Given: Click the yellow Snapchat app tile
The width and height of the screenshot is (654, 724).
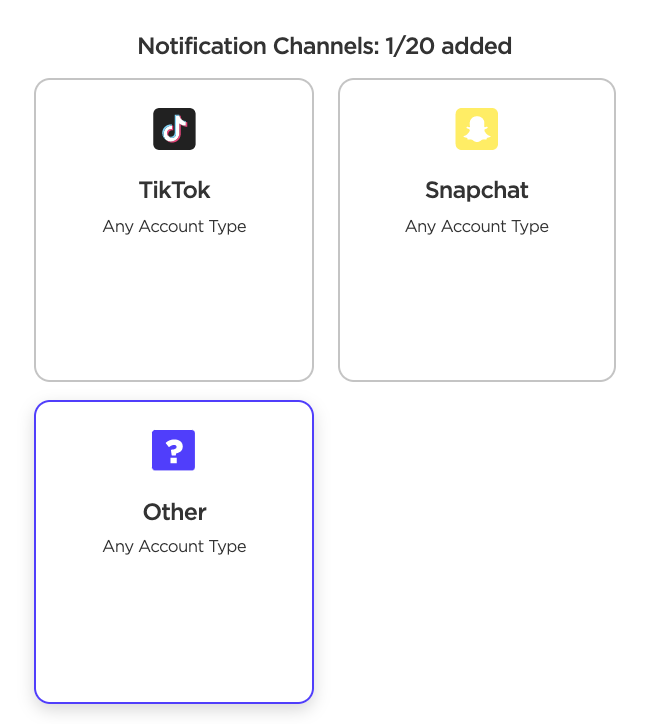Looking at the screenshot, I should tap(477, 129).
